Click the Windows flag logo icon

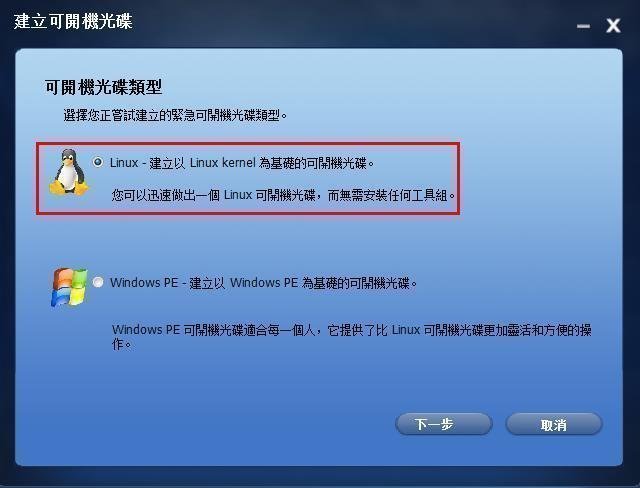70,287
